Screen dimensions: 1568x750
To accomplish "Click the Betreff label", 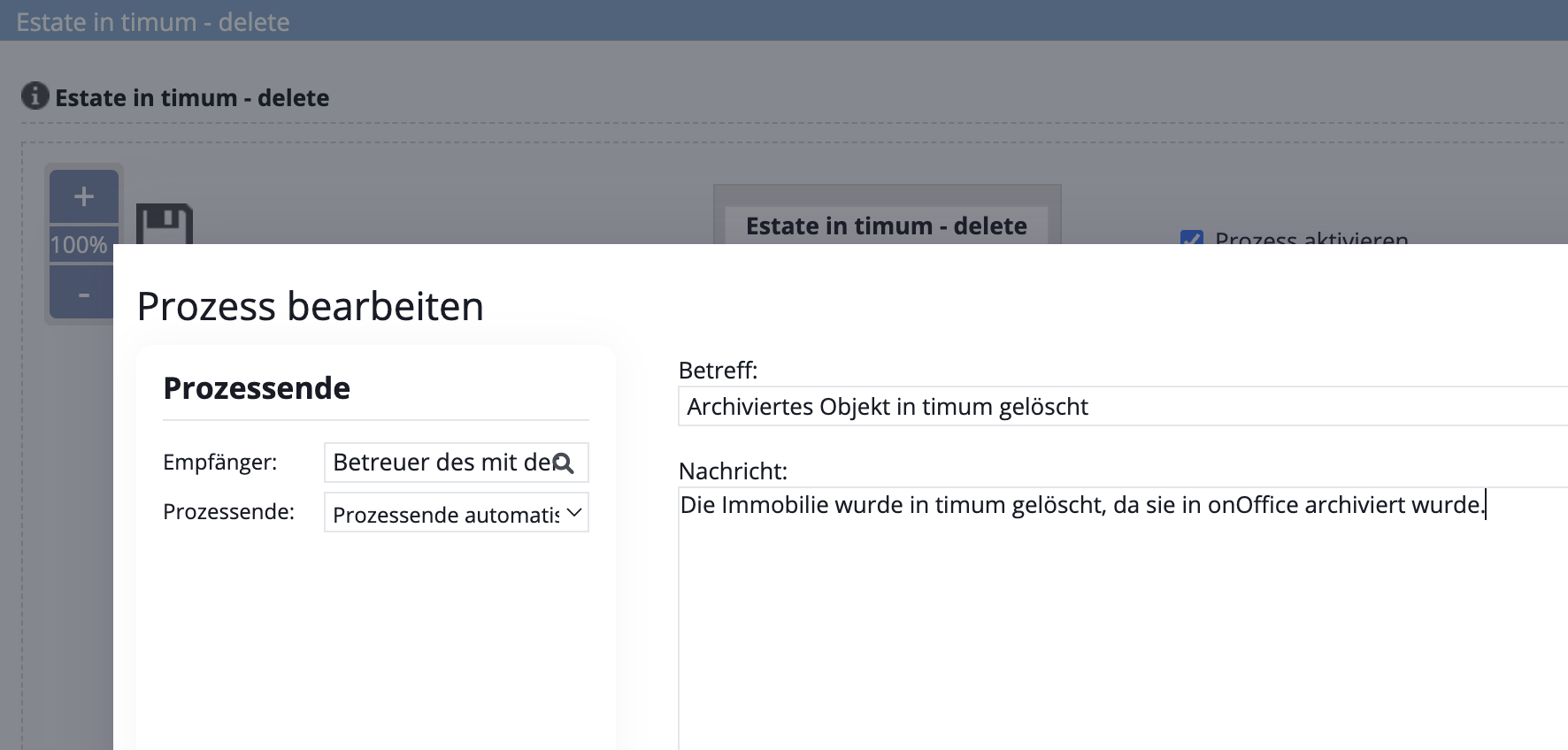I will coord(719,370).
